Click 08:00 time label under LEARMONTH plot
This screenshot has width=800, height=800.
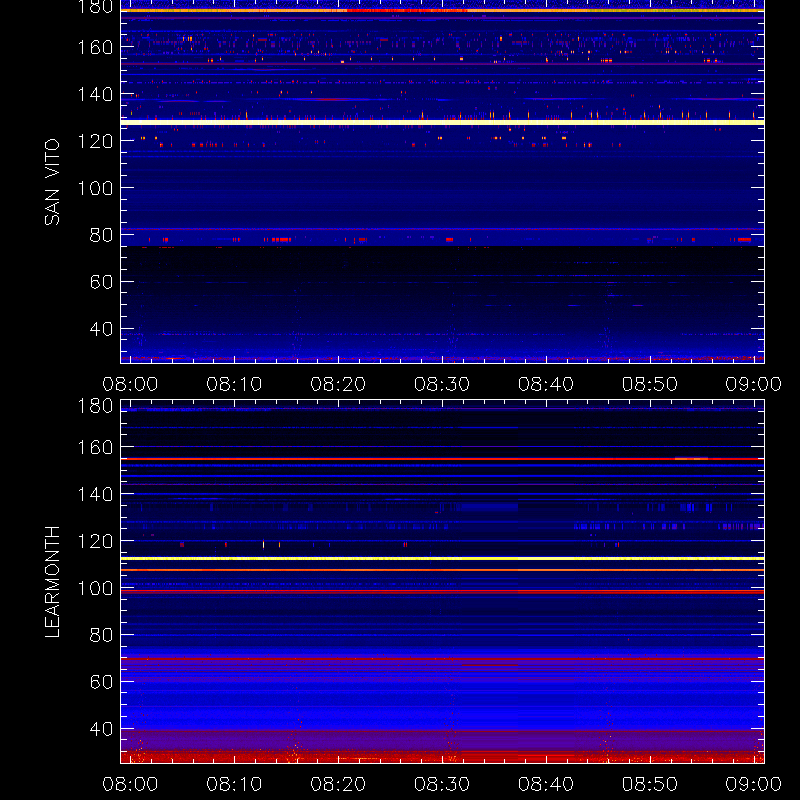(130, 784)
